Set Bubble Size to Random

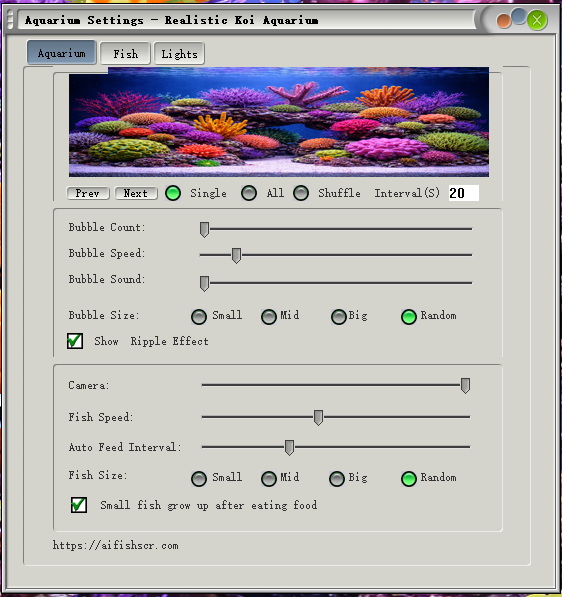click(409, 316)
